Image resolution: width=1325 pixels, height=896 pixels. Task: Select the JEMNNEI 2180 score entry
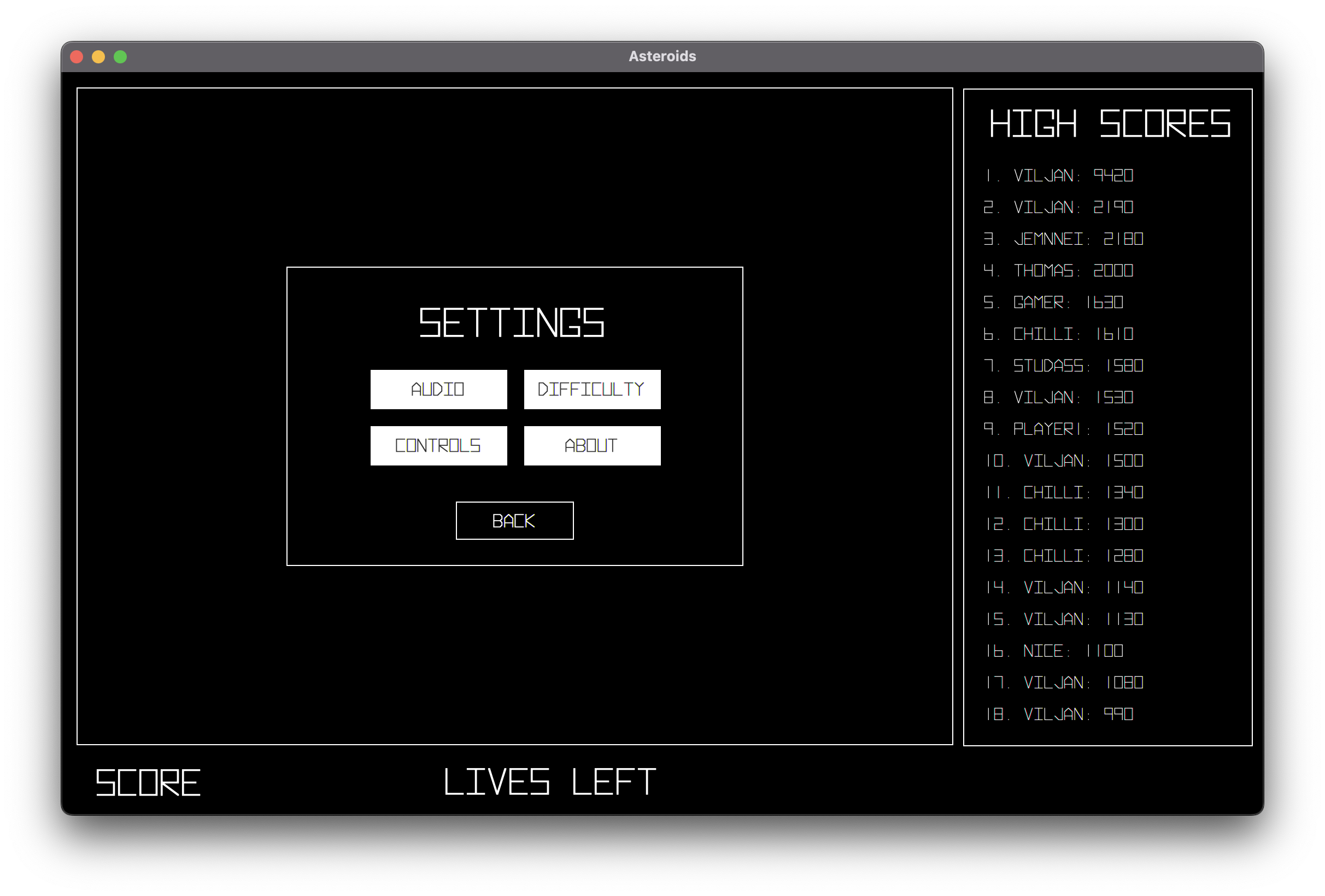click(x=1063, y=239)
